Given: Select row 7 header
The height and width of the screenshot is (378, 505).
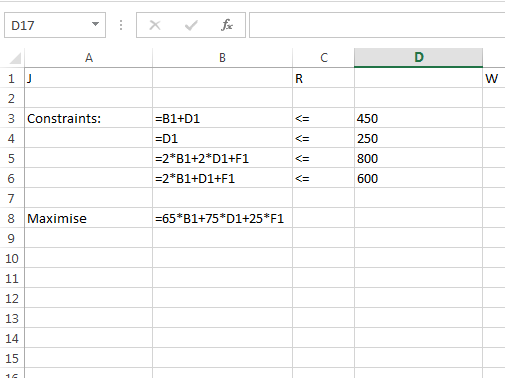Looking at the screenshot, I should [x=12, y=199].
